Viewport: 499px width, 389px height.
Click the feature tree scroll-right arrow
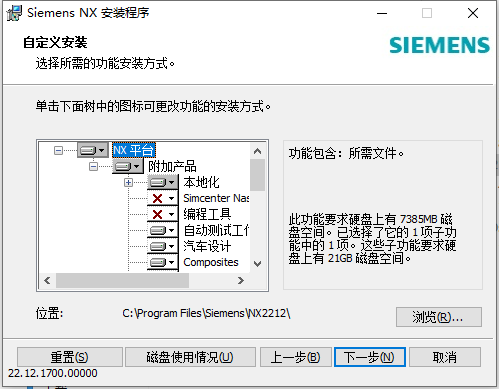coord(241,280)
